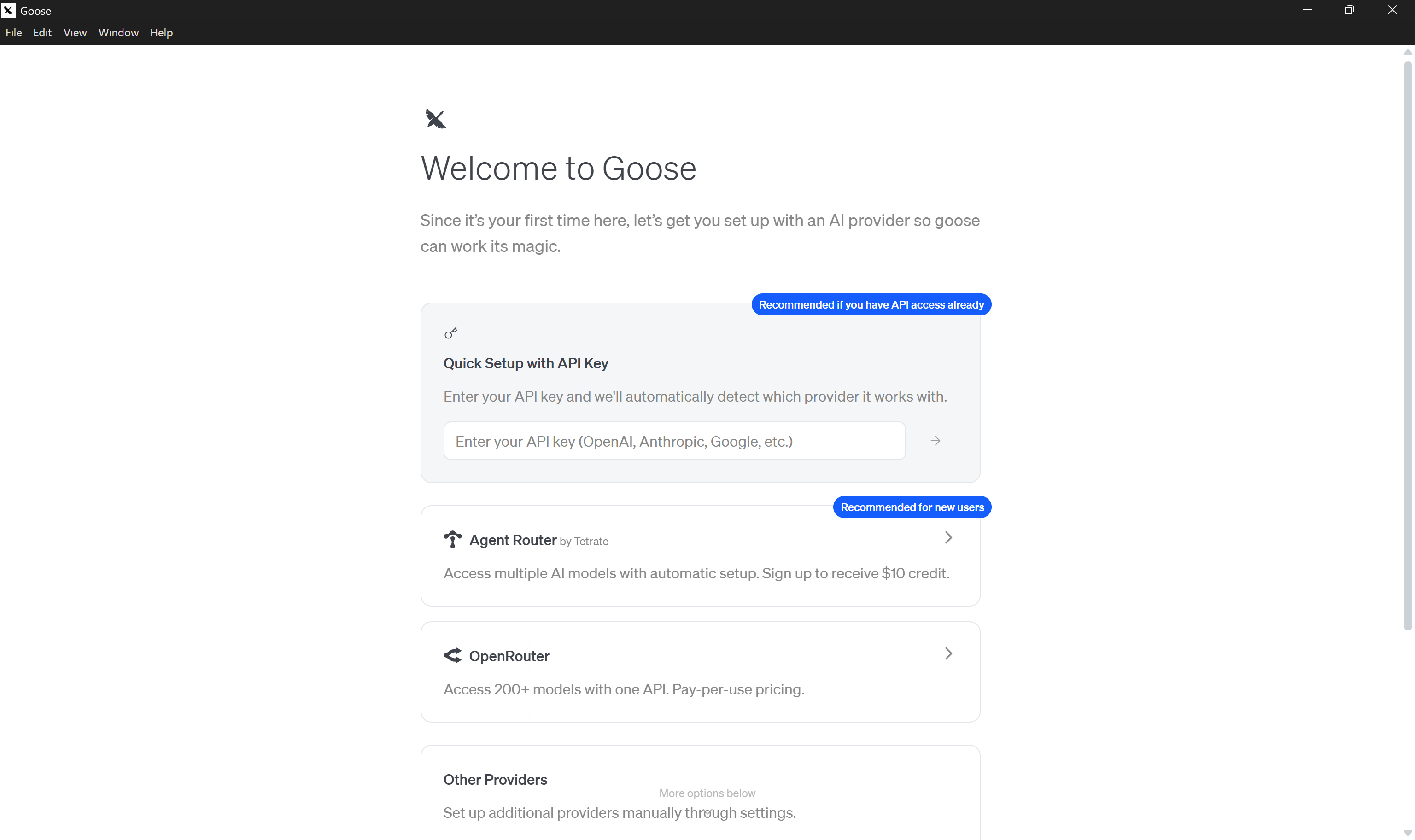The height and width of the screenshot is (840, 1415).
Task: Click 'Quick Setup with API Key' heading
Action: (x=525, y=363)
